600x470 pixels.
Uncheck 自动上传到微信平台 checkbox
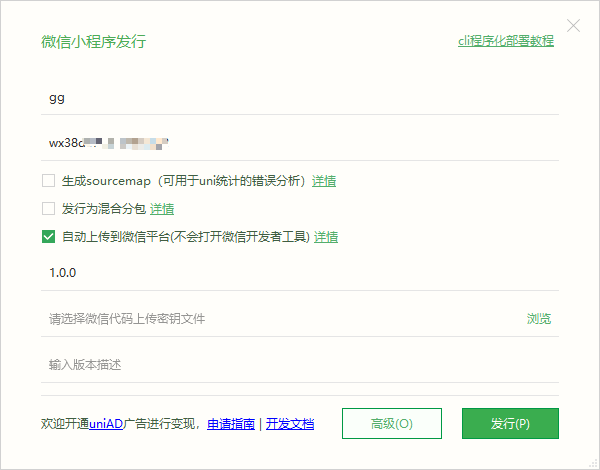(48, 237)
